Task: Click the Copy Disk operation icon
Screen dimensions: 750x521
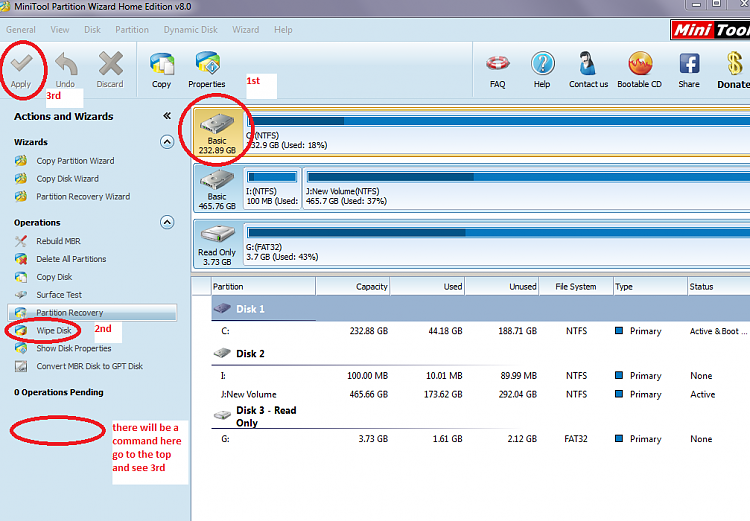Action: pyautogui.click(x=21, y=277)
